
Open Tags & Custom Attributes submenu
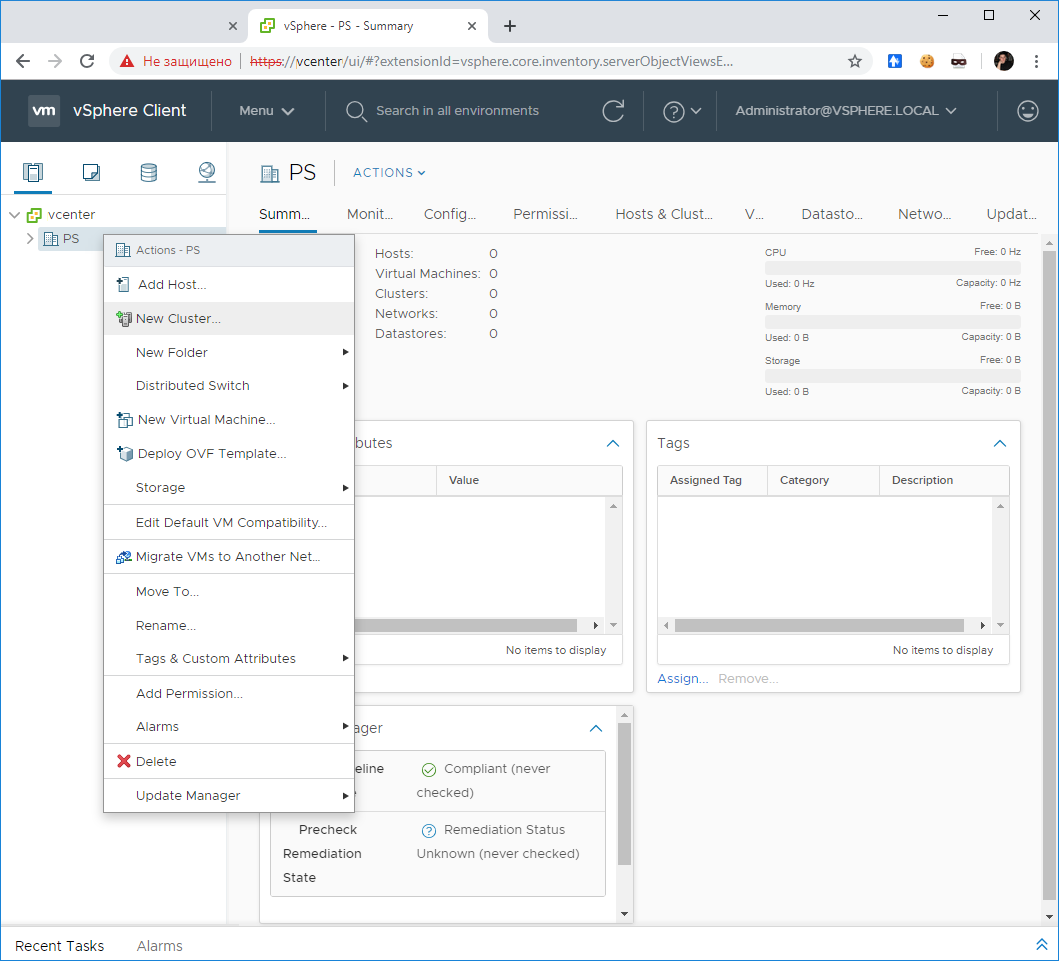[x=229, y=658]
